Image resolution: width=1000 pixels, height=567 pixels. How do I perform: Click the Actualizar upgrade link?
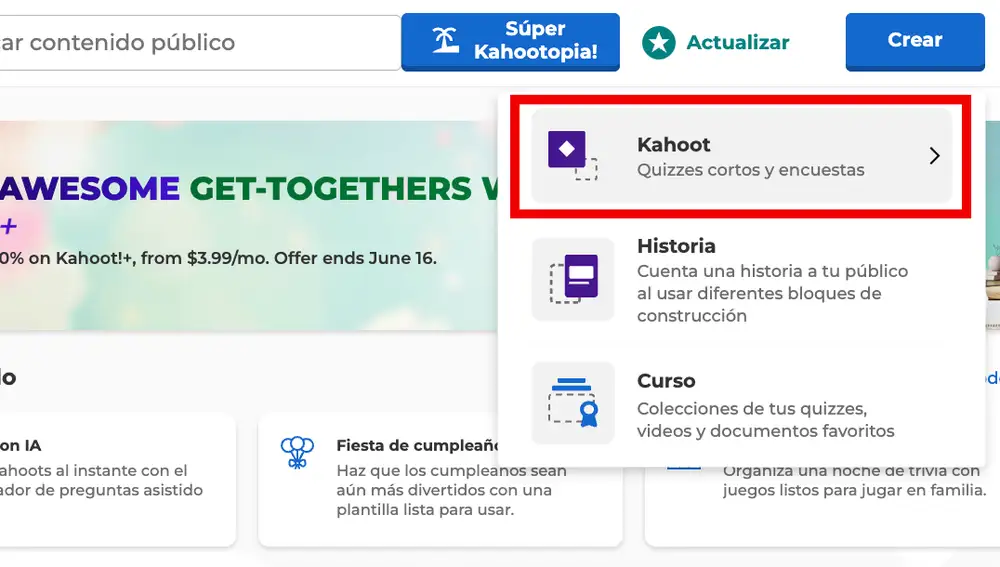[716, 42]
